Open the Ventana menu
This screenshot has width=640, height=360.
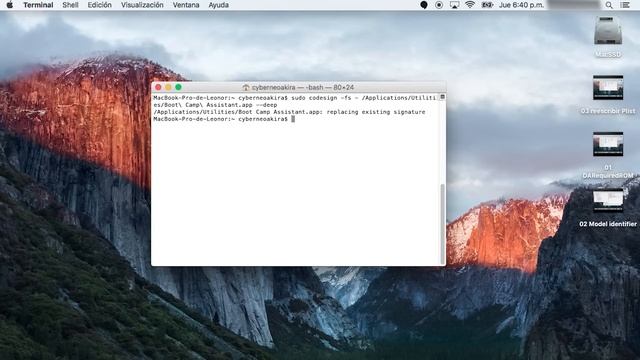click(186, 5)
